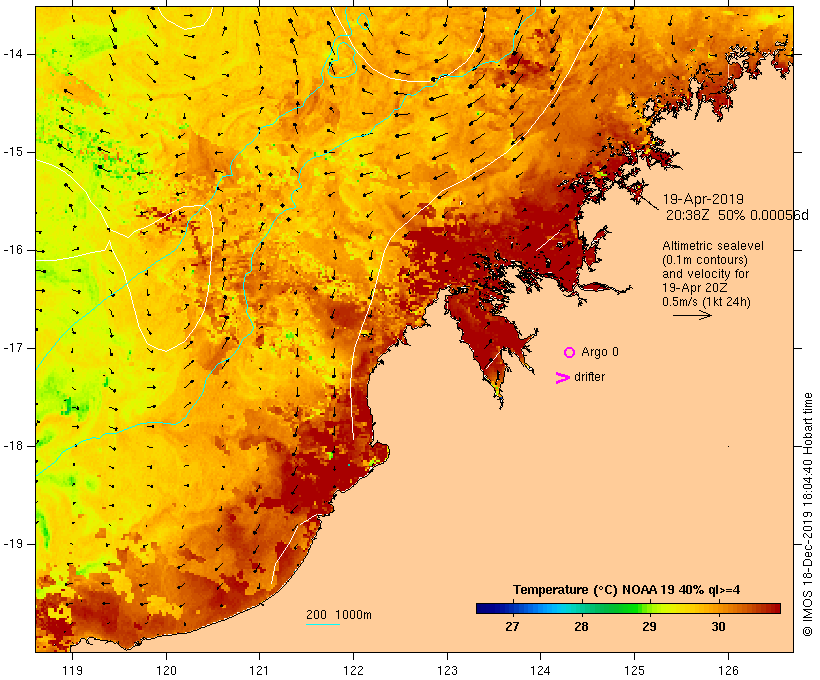The width and height of the screenshot is (820, 680).
Task: Click the IMOS copyright timestamp text
Action: 807,515
